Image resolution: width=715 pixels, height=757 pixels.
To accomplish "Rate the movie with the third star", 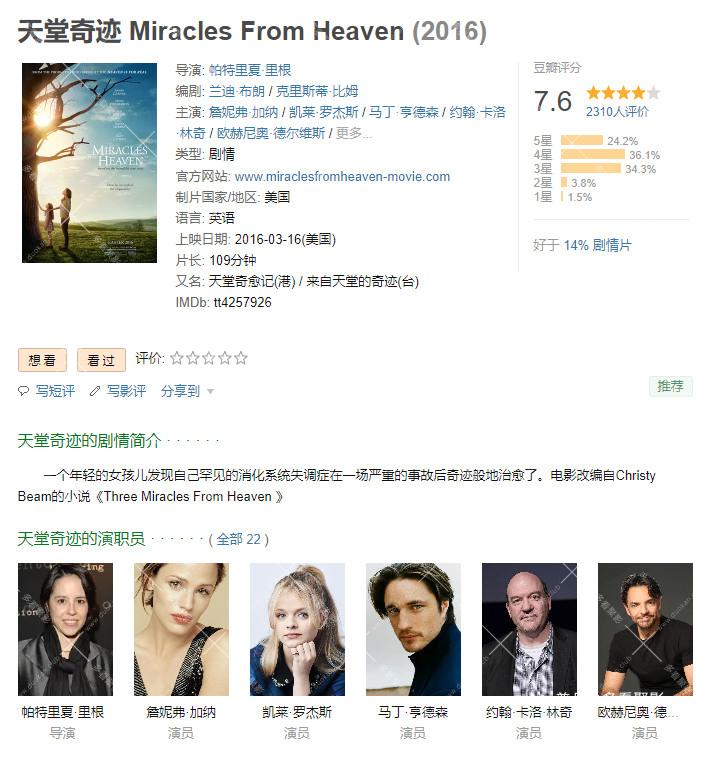I will 209,358.
